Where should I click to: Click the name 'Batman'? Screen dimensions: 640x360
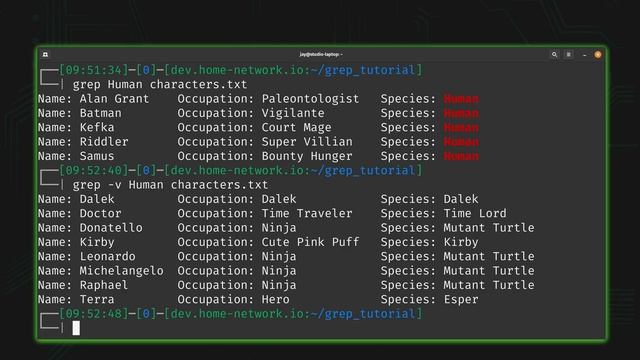pos(100,113)
